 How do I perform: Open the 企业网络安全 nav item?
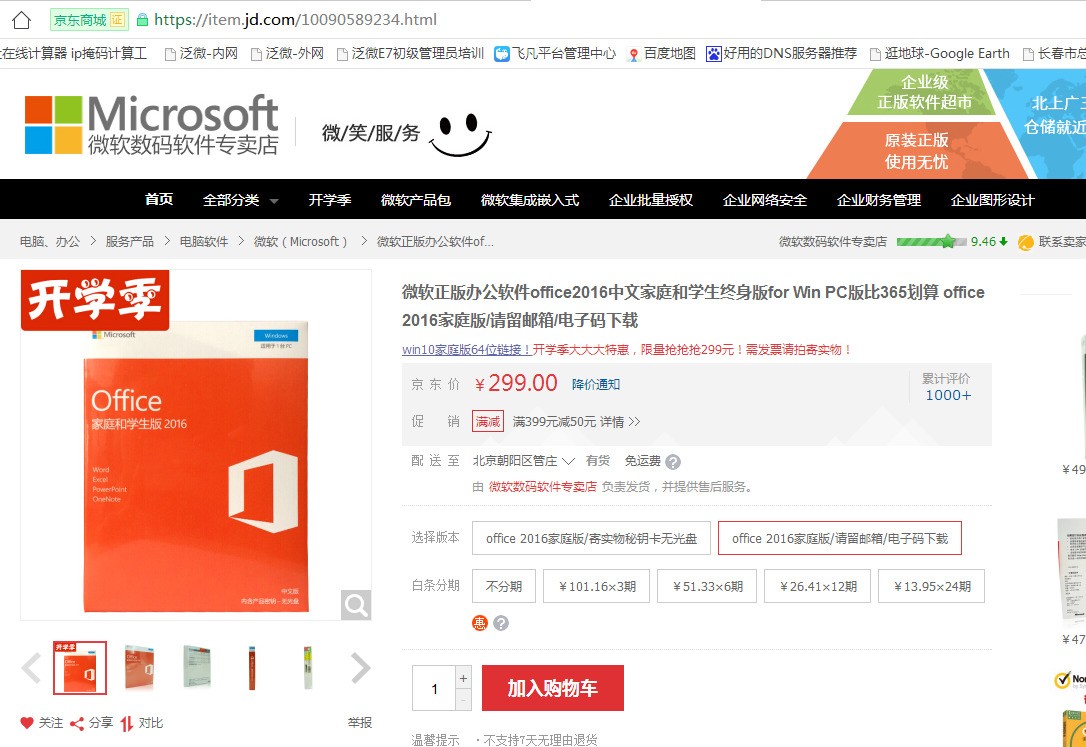[765, 200]
